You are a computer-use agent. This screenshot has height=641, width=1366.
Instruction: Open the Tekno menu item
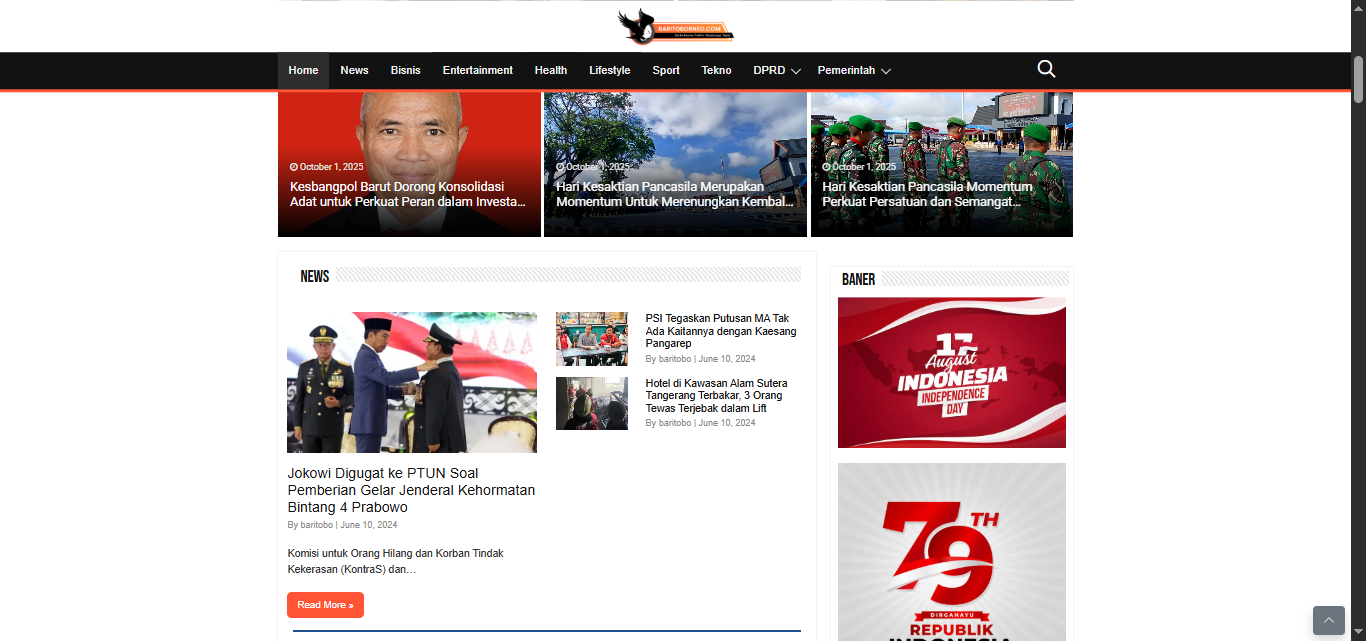point(716,71)
